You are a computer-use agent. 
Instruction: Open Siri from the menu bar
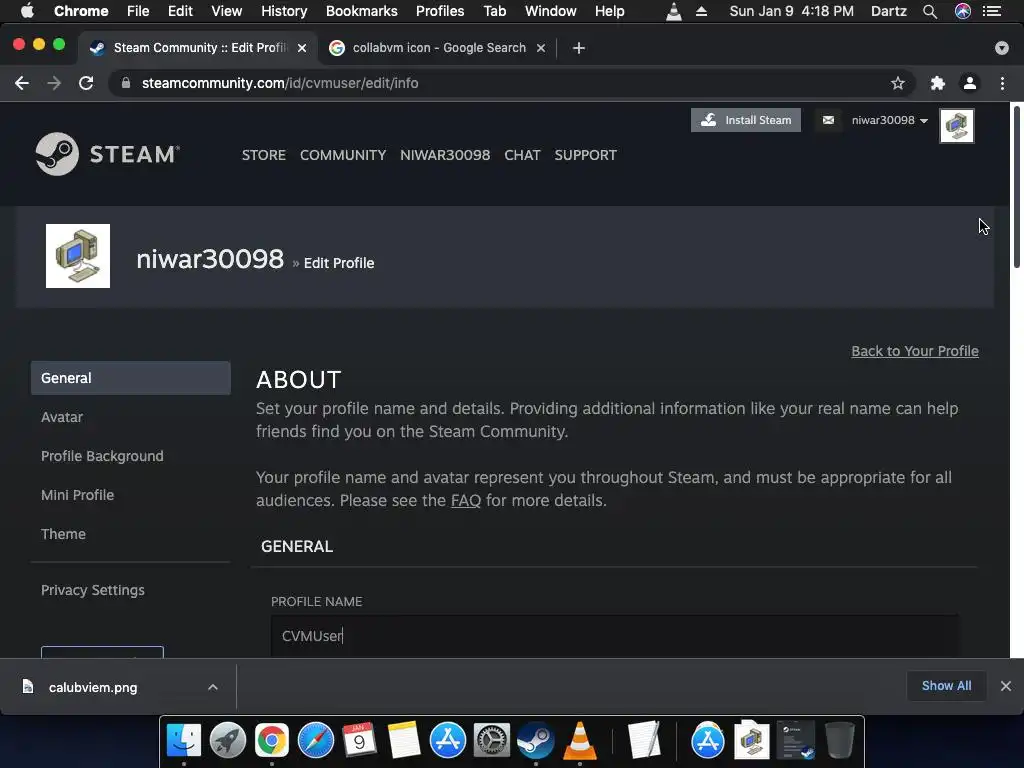click(x=963, y=11)
